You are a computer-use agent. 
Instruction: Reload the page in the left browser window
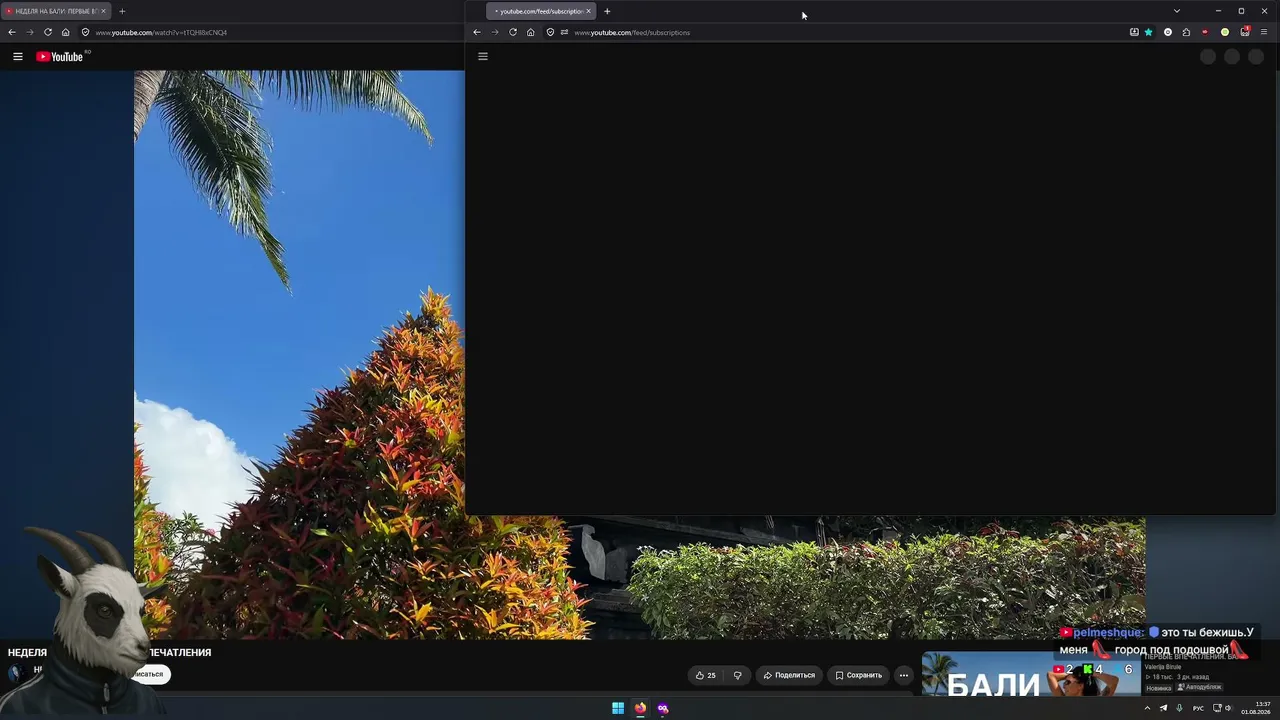pos(48,32)
